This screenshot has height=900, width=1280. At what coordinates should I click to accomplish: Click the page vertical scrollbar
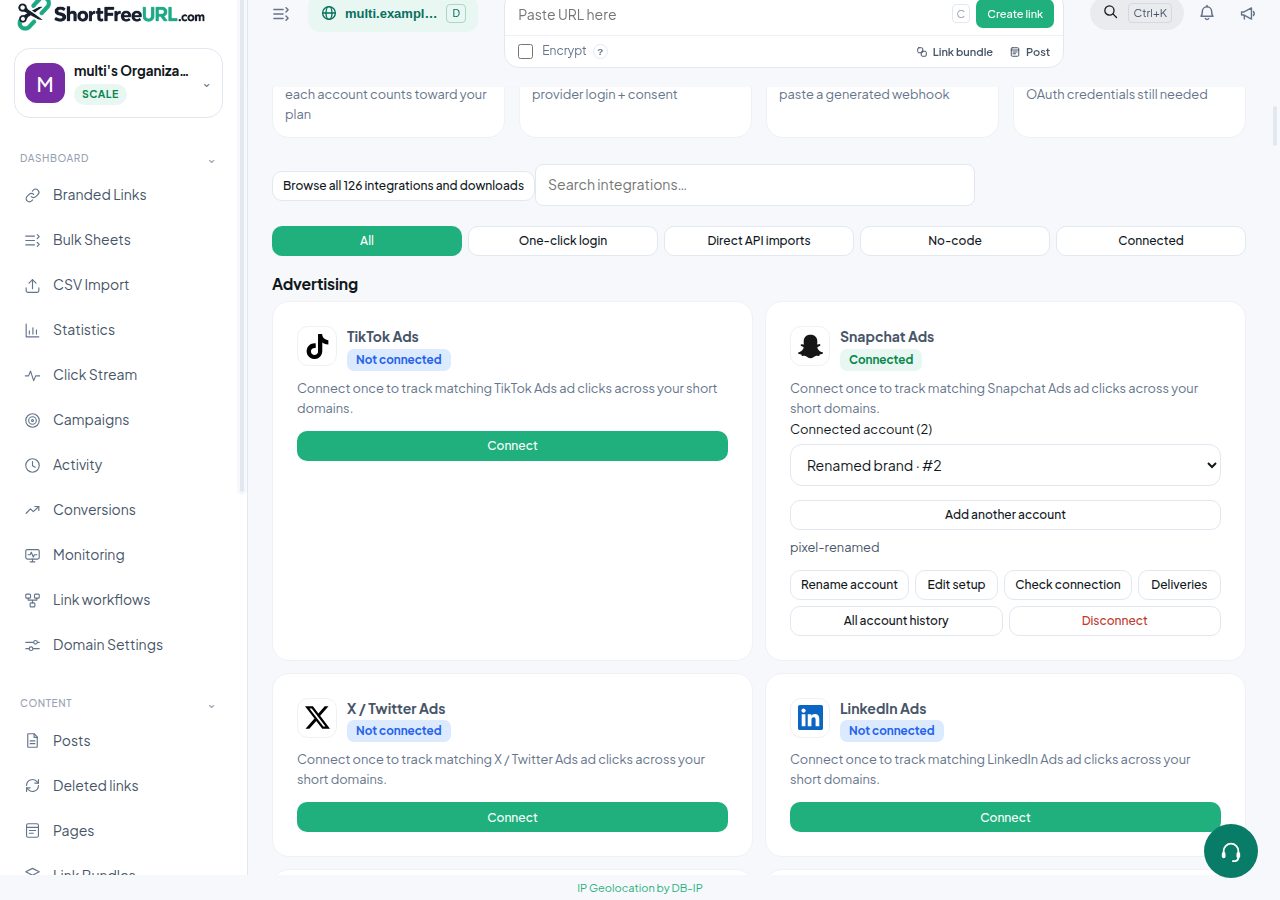(x=1274, y=125)
